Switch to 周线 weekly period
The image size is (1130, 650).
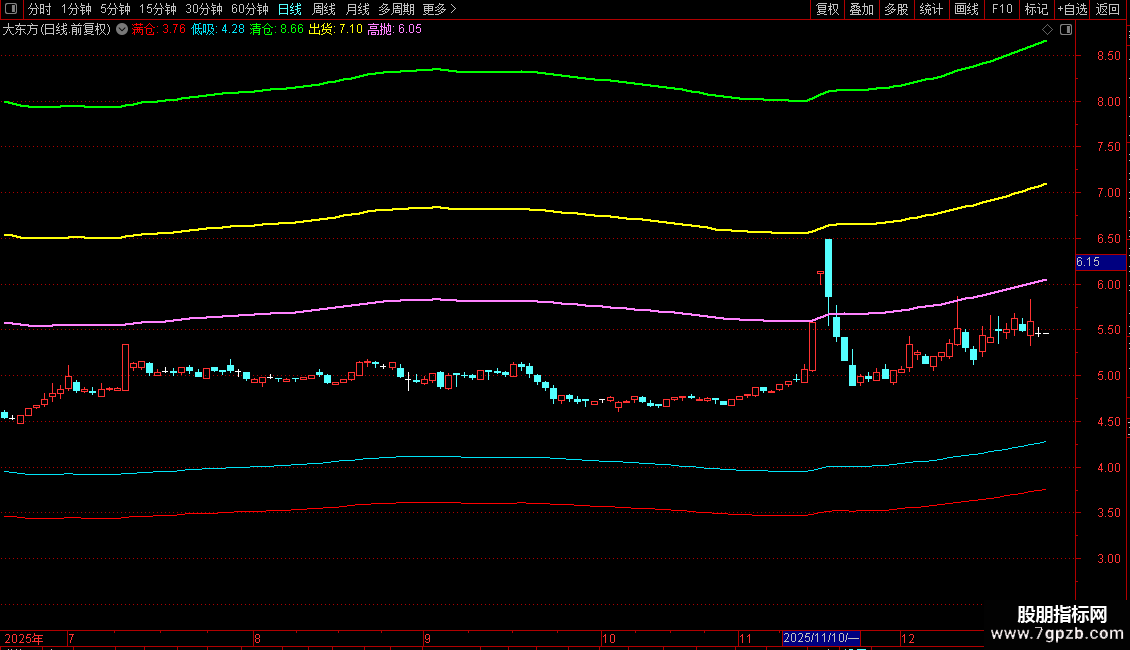324,9
